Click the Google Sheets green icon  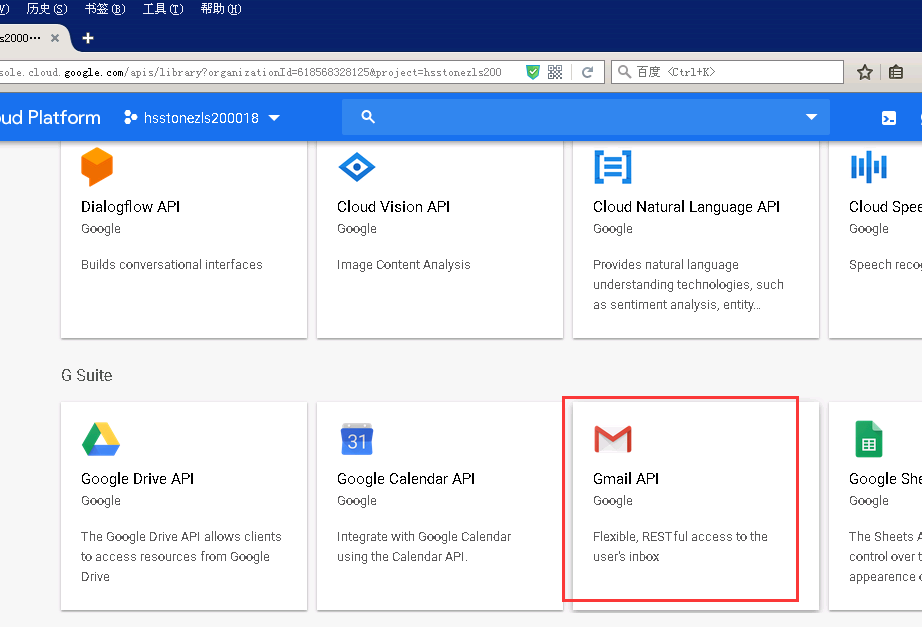coord(868,439)
